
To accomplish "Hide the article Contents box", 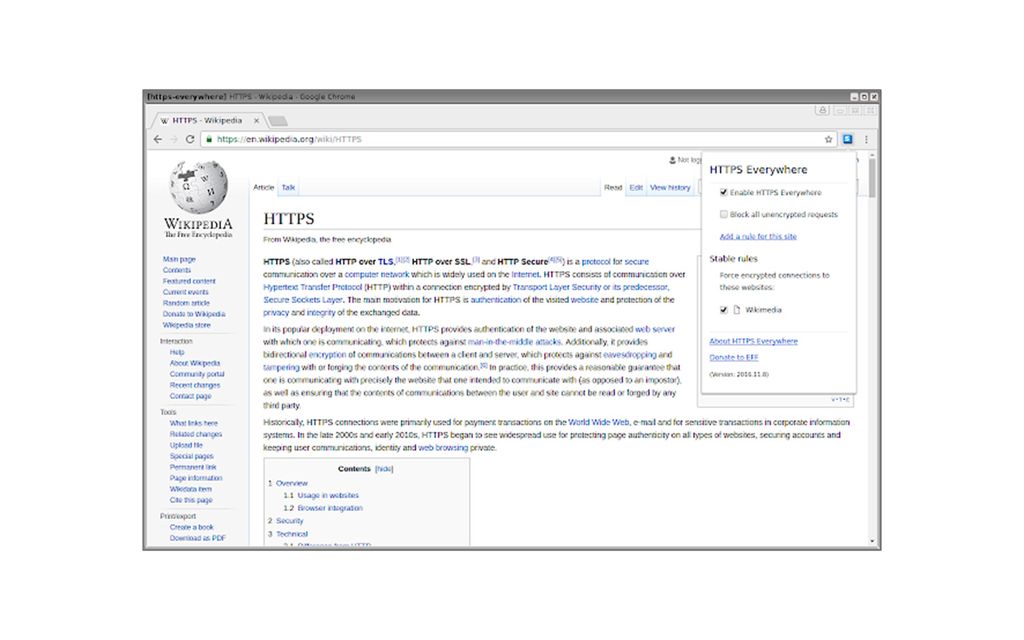I will 383,468.
